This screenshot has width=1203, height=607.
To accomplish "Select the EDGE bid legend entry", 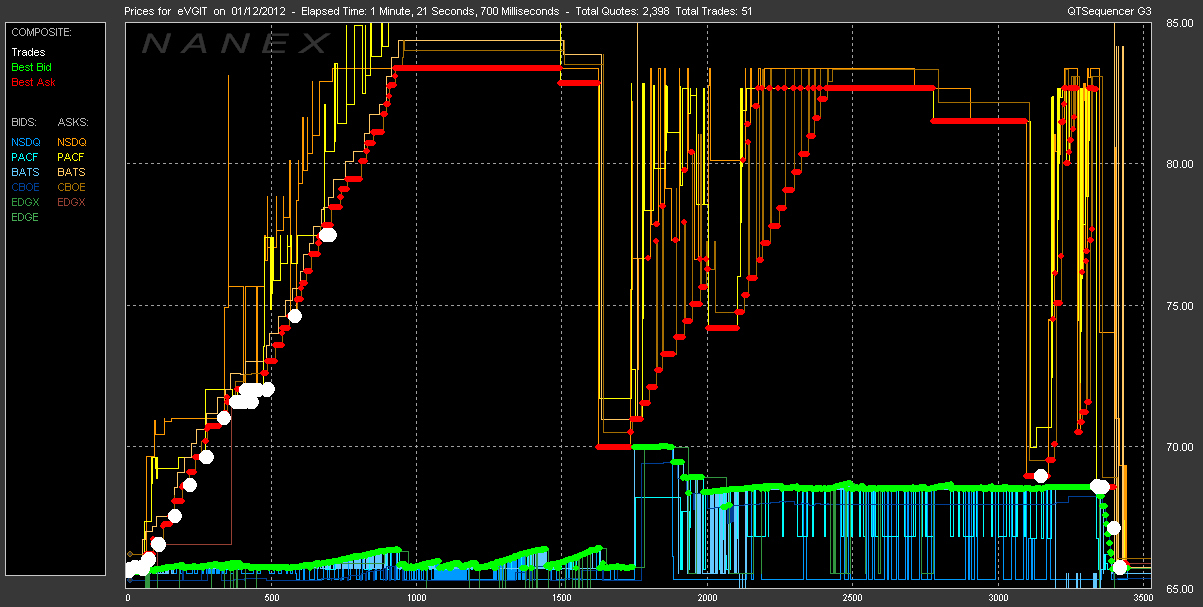I will point(26,217).
